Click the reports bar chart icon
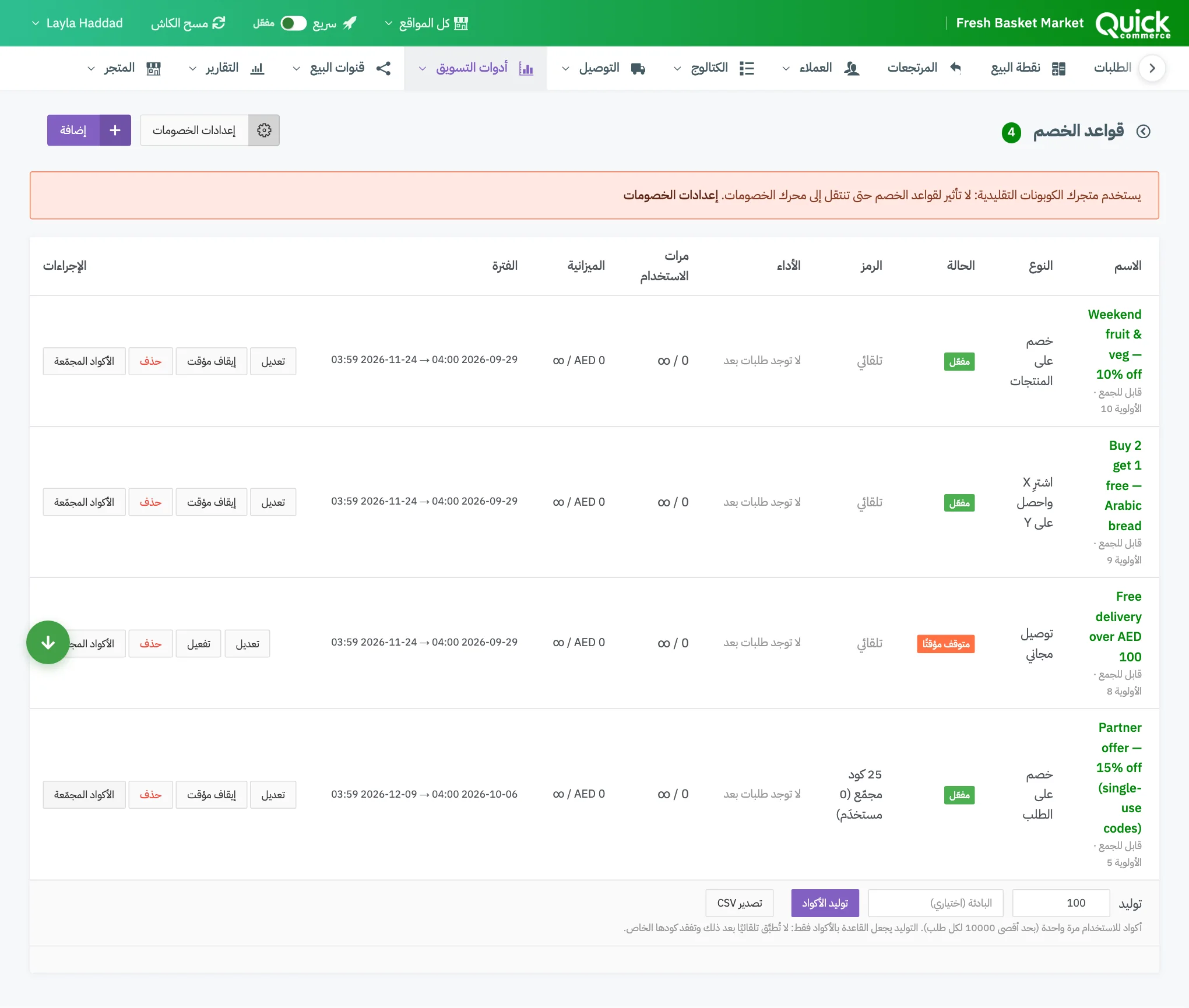Screen dimensions: 1189x1008 [x=257, y=69]
